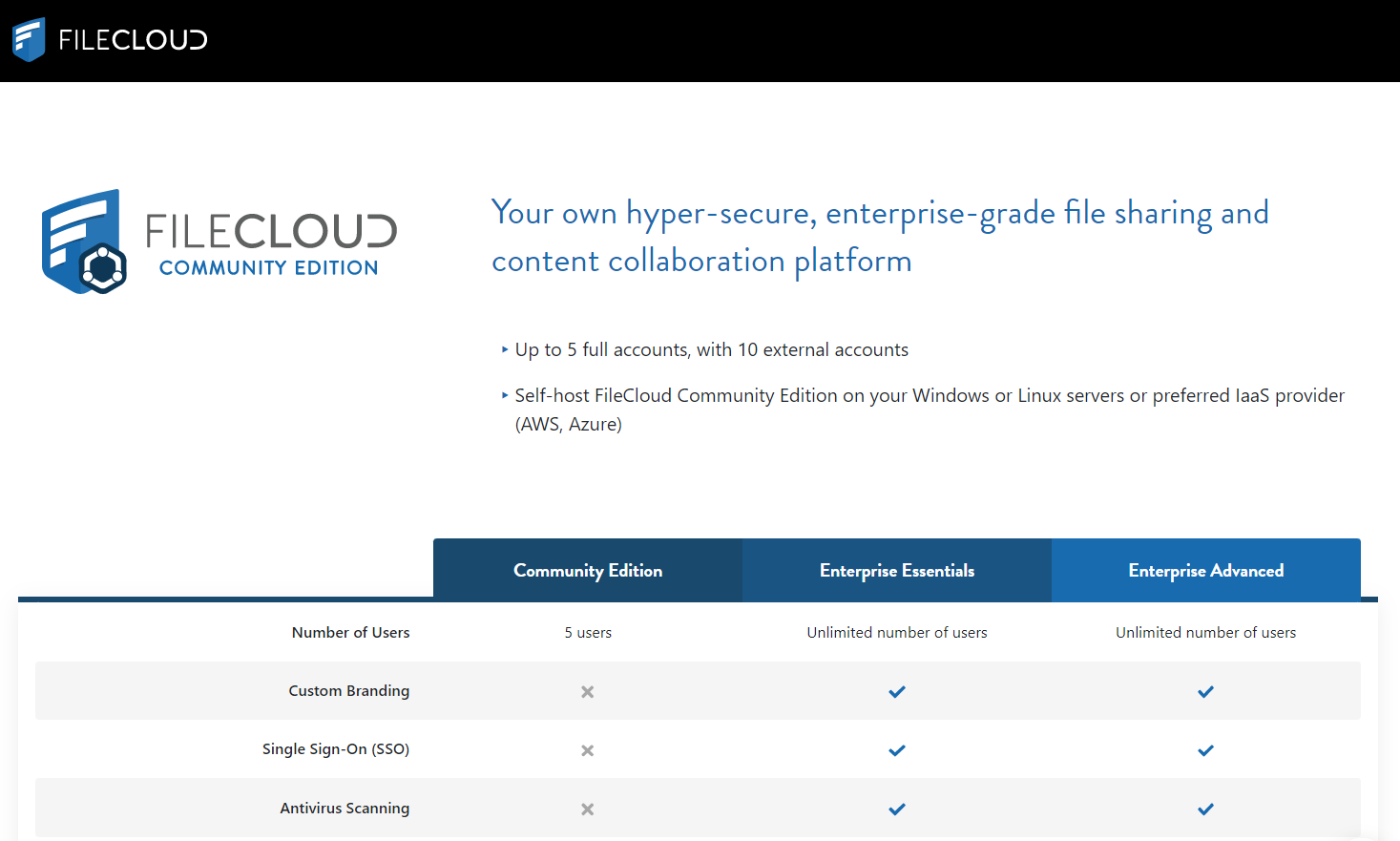This screenshot has height=841, width=1400.
Task: Click the 'Up to 5 full accounts' bullet
Action: coord(711,350)
